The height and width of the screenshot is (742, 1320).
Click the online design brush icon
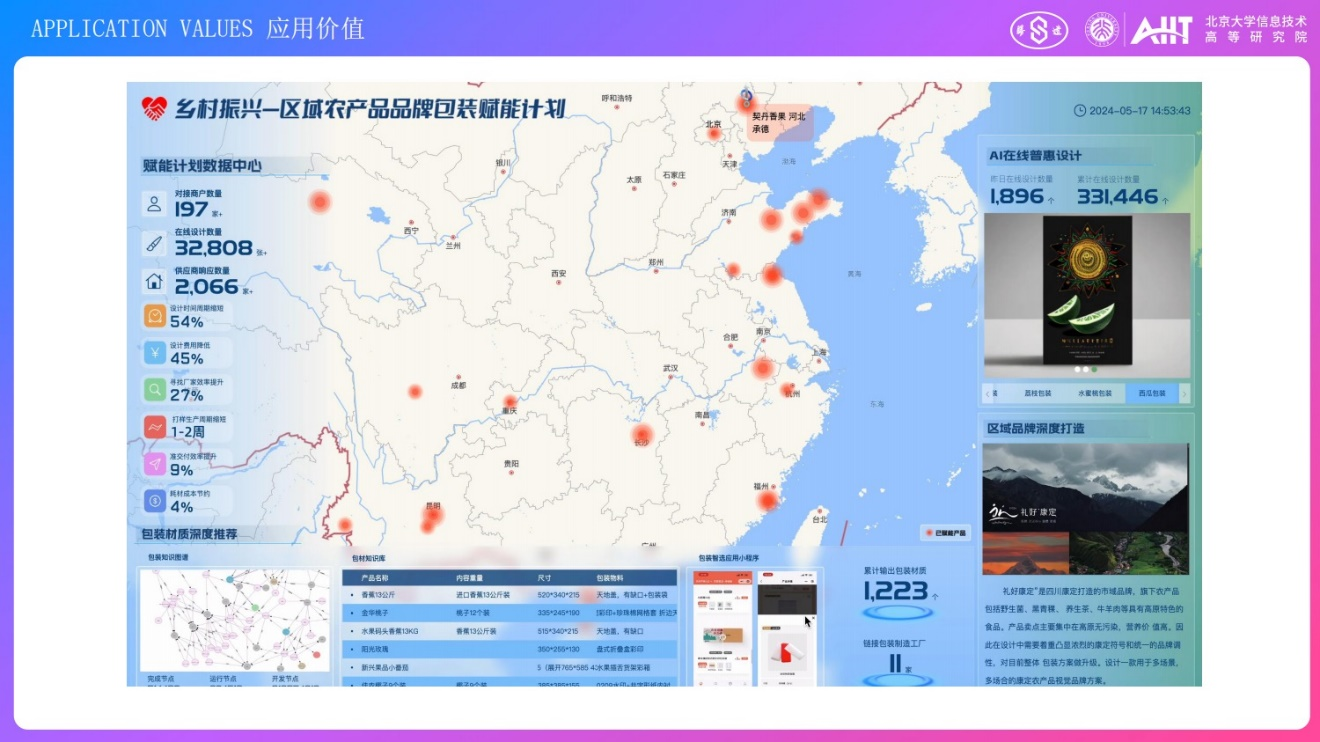pyautogui.click(x=154, y=242)
